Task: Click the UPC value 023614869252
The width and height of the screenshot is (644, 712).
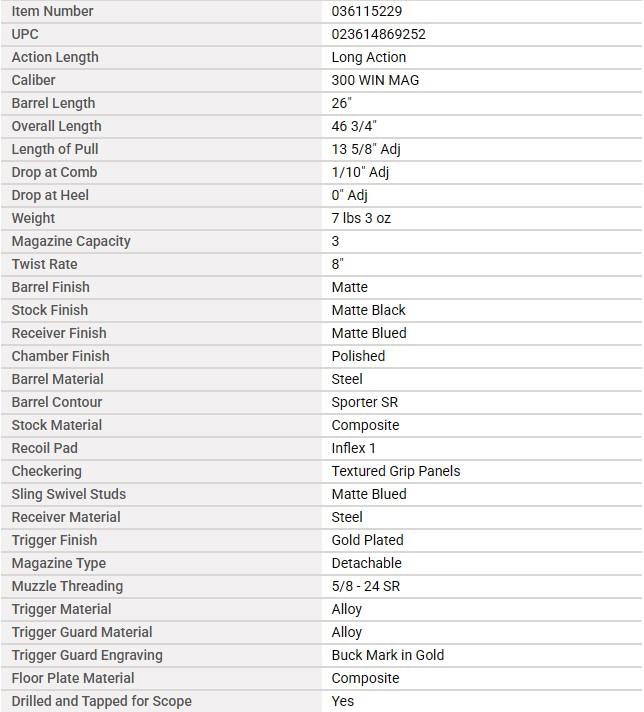Action: (x=378, y=34)
